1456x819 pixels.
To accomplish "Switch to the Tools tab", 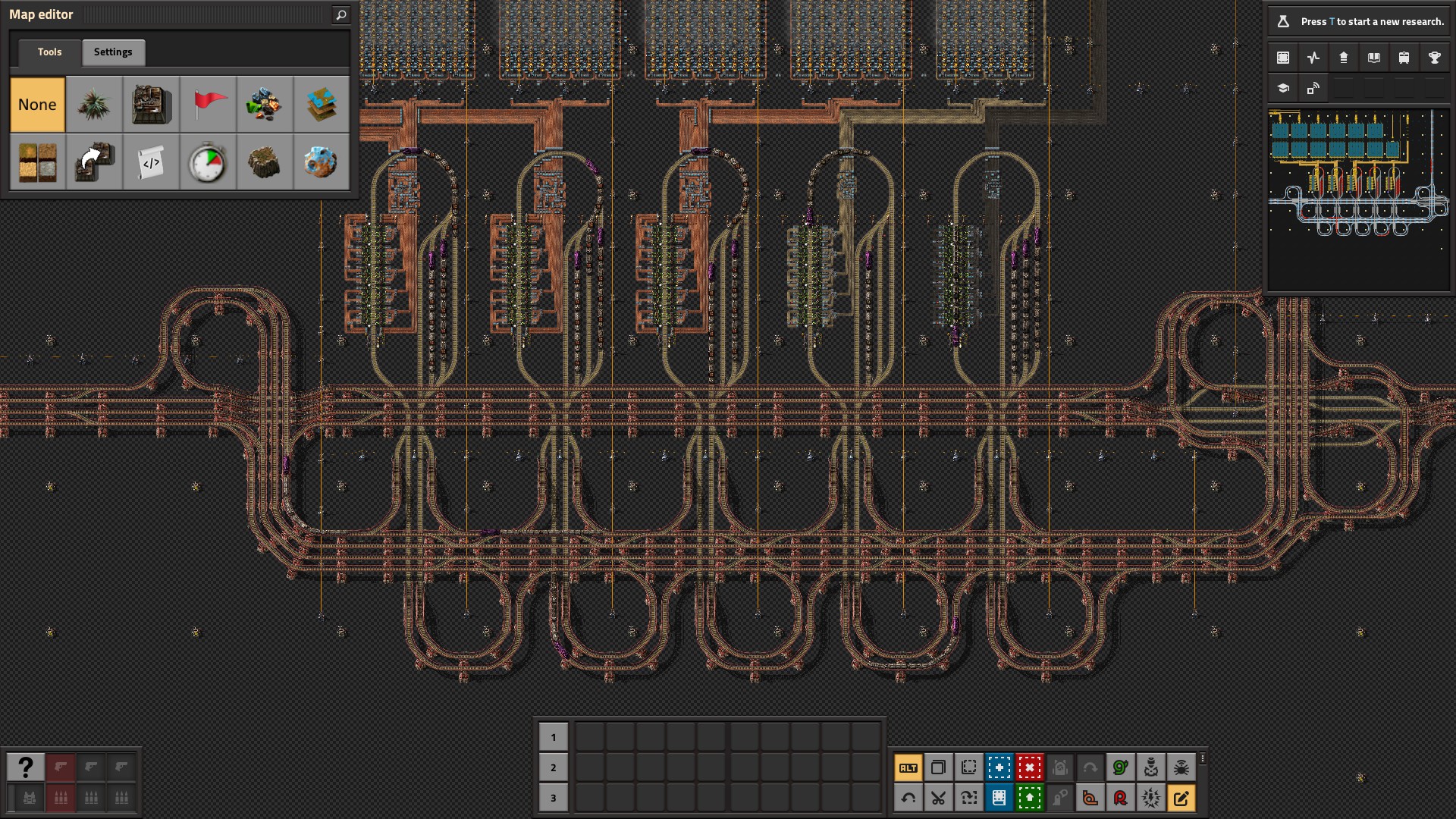I will 49,52.
